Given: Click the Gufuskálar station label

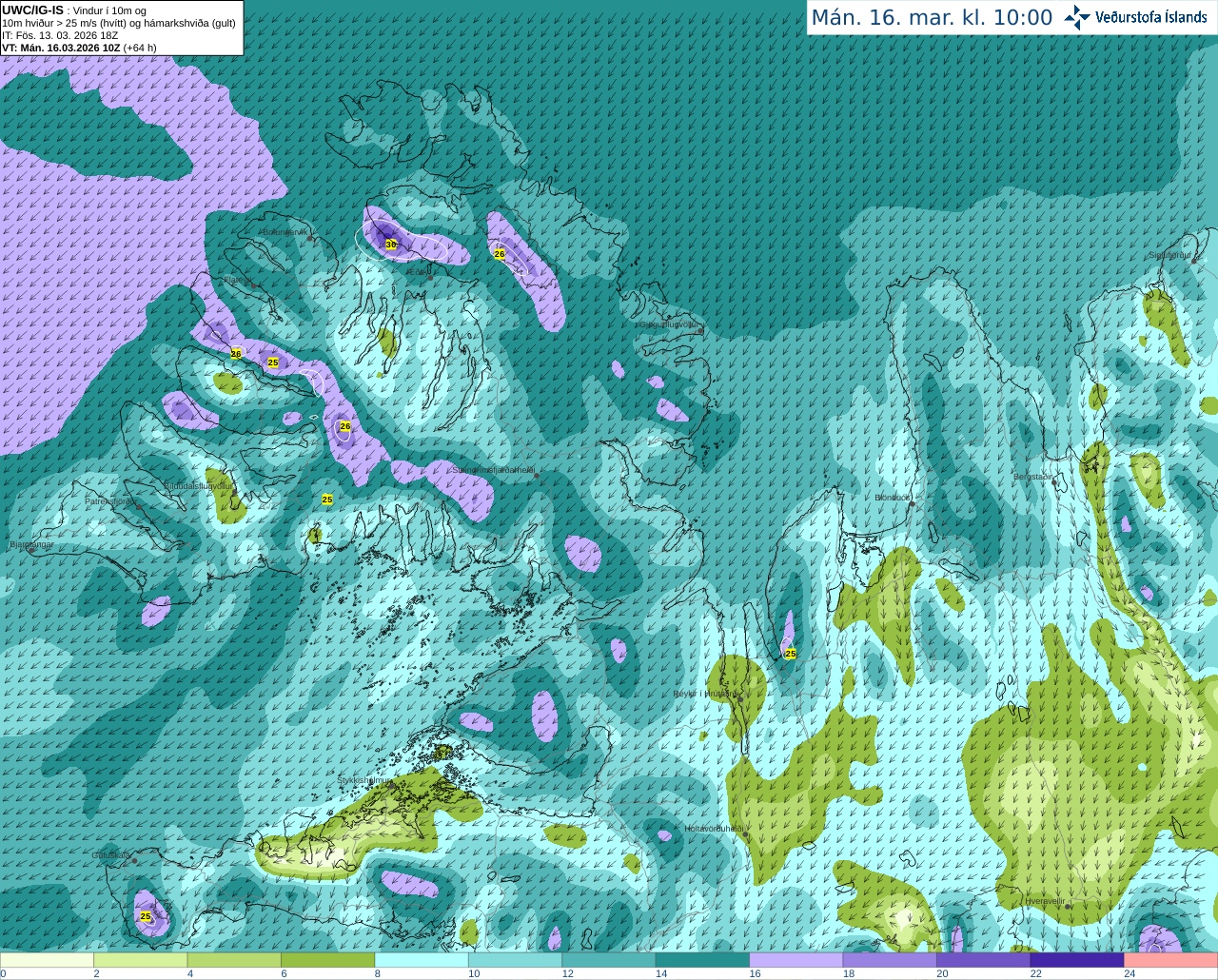Looking at the screenshot, I should click(111, 855).
